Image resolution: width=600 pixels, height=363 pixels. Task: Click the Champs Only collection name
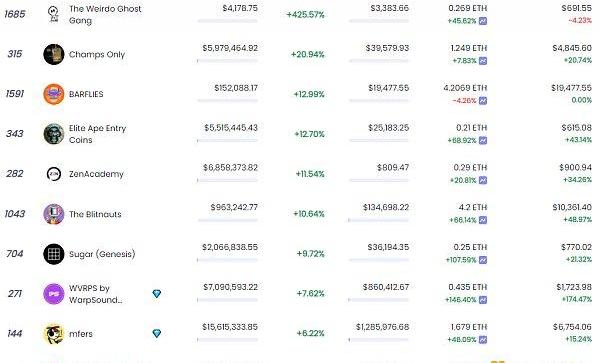pos(97,54)
